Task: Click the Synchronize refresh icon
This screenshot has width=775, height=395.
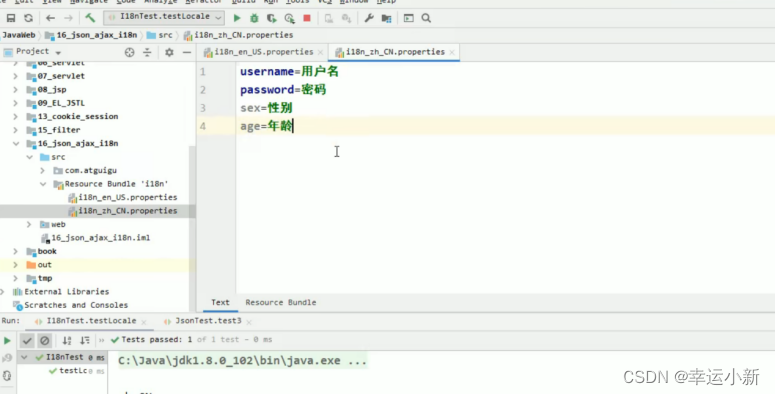Action: pyautogui.click(x=29, y=18)
